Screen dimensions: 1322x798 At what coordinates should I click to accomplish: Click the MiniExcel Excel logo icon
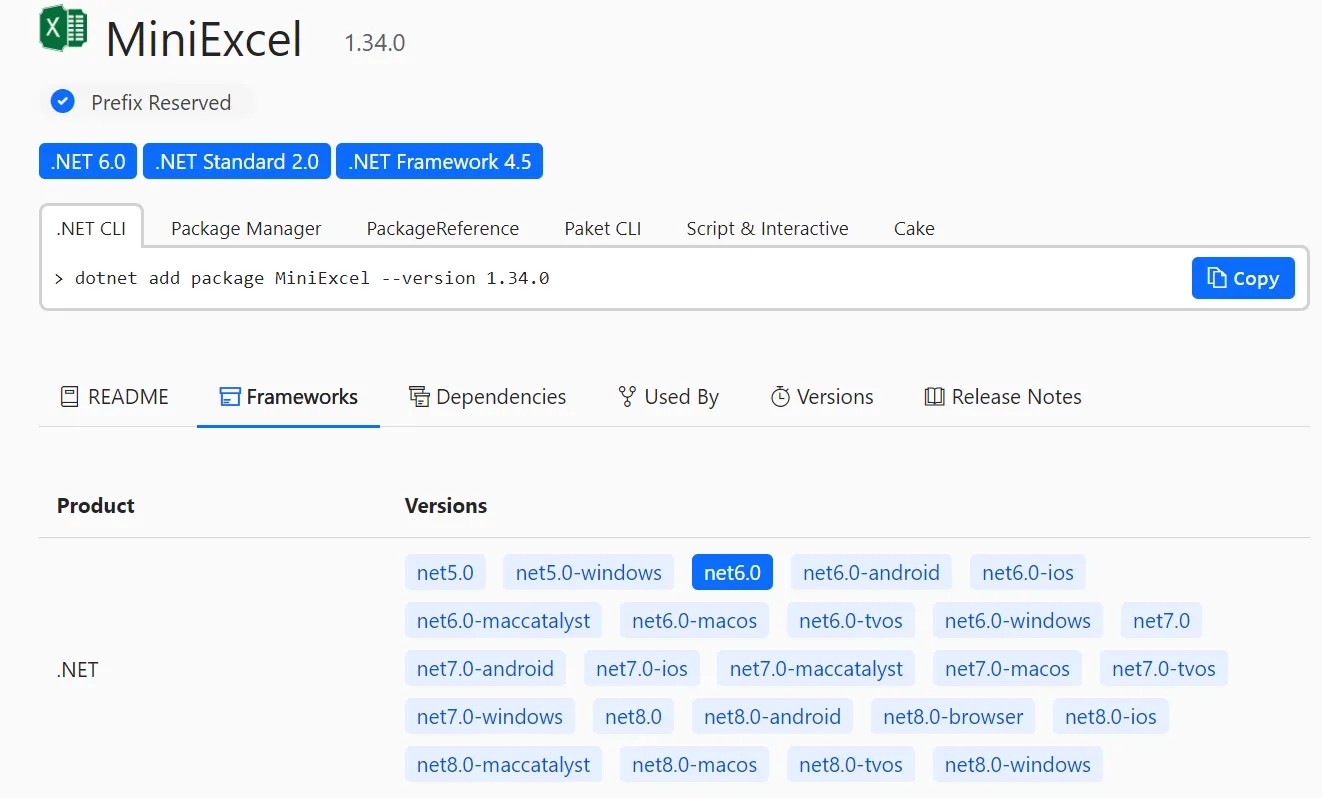point(62,28)
